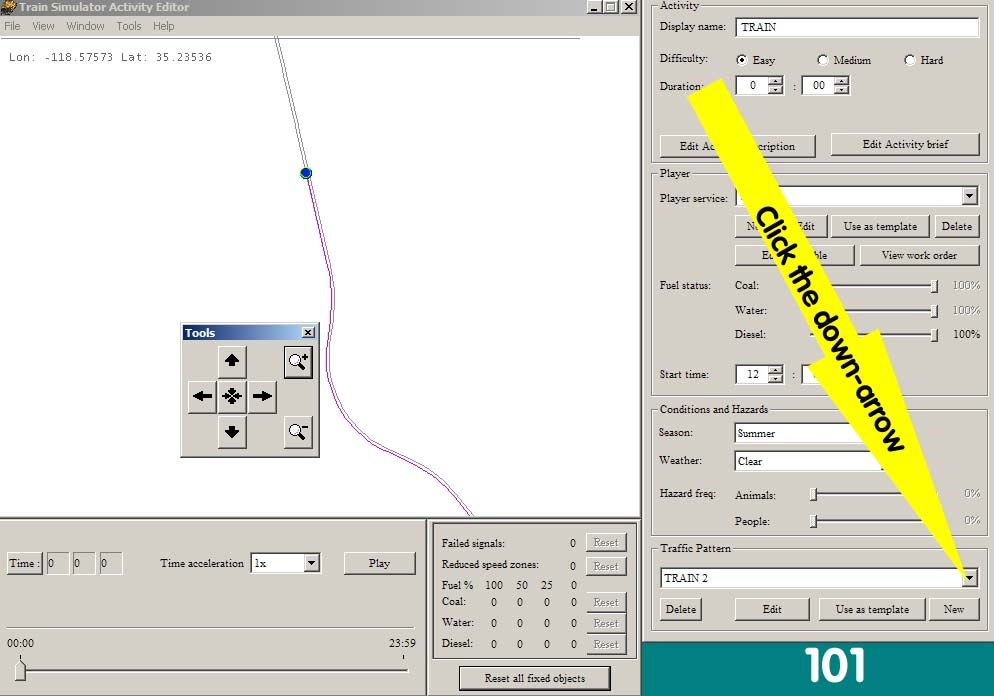Screen dimensions: 994x696
Task: Select the Easy difficulty option
Action: click(742, 60)
